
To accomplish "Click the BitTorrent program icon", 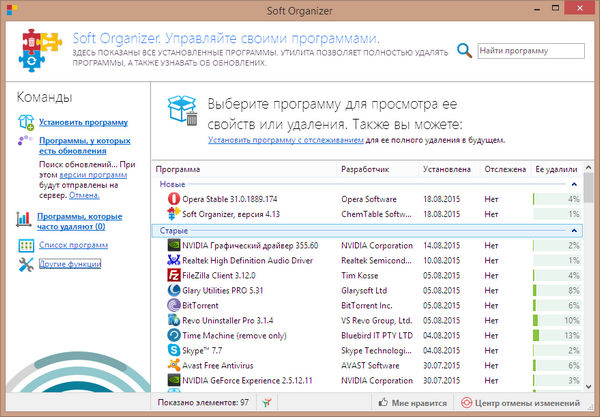I will click(174, 305).
